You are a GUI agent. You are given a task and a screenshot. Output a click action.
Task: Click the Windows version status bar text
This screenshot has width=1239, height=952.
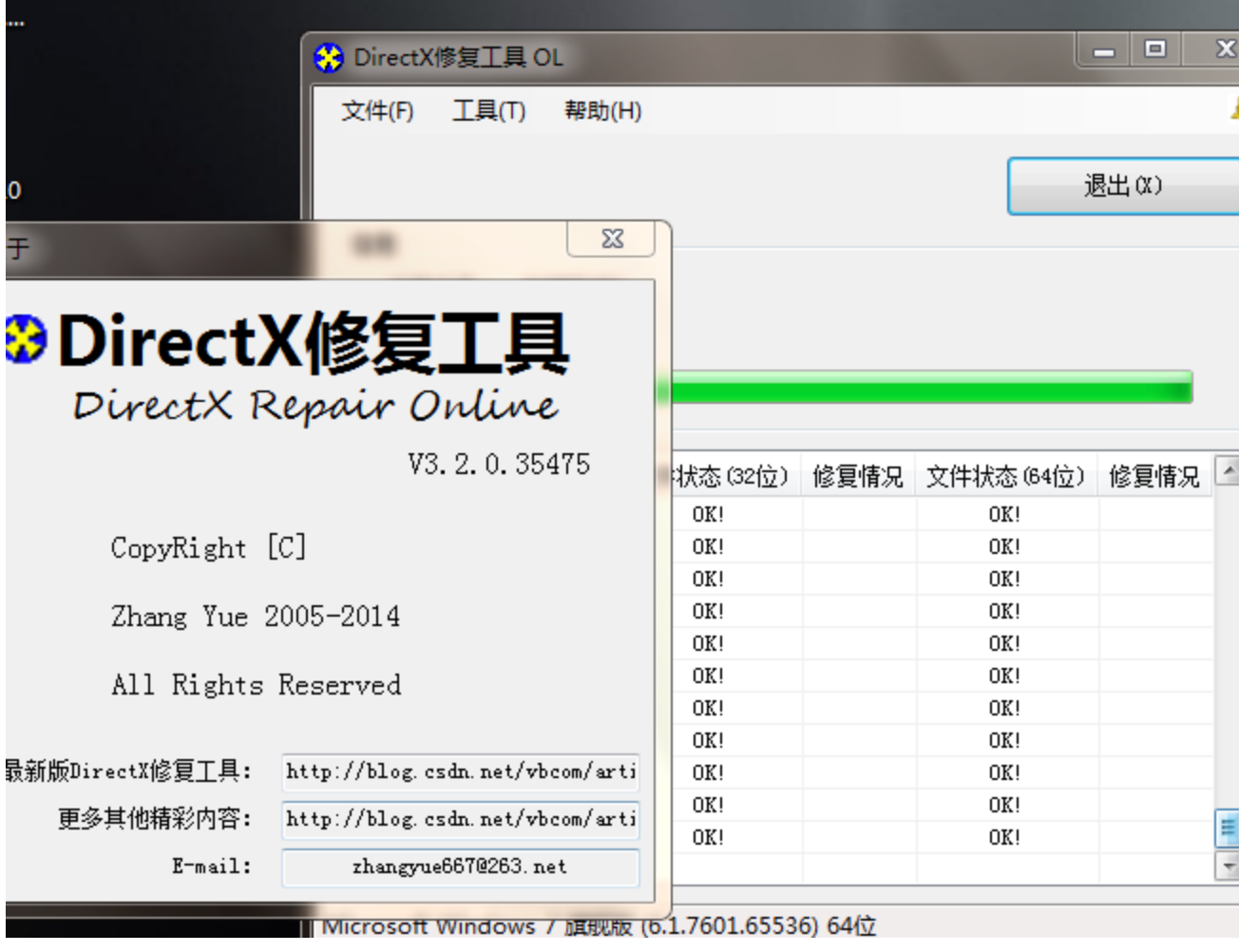(x=599, y=925)
